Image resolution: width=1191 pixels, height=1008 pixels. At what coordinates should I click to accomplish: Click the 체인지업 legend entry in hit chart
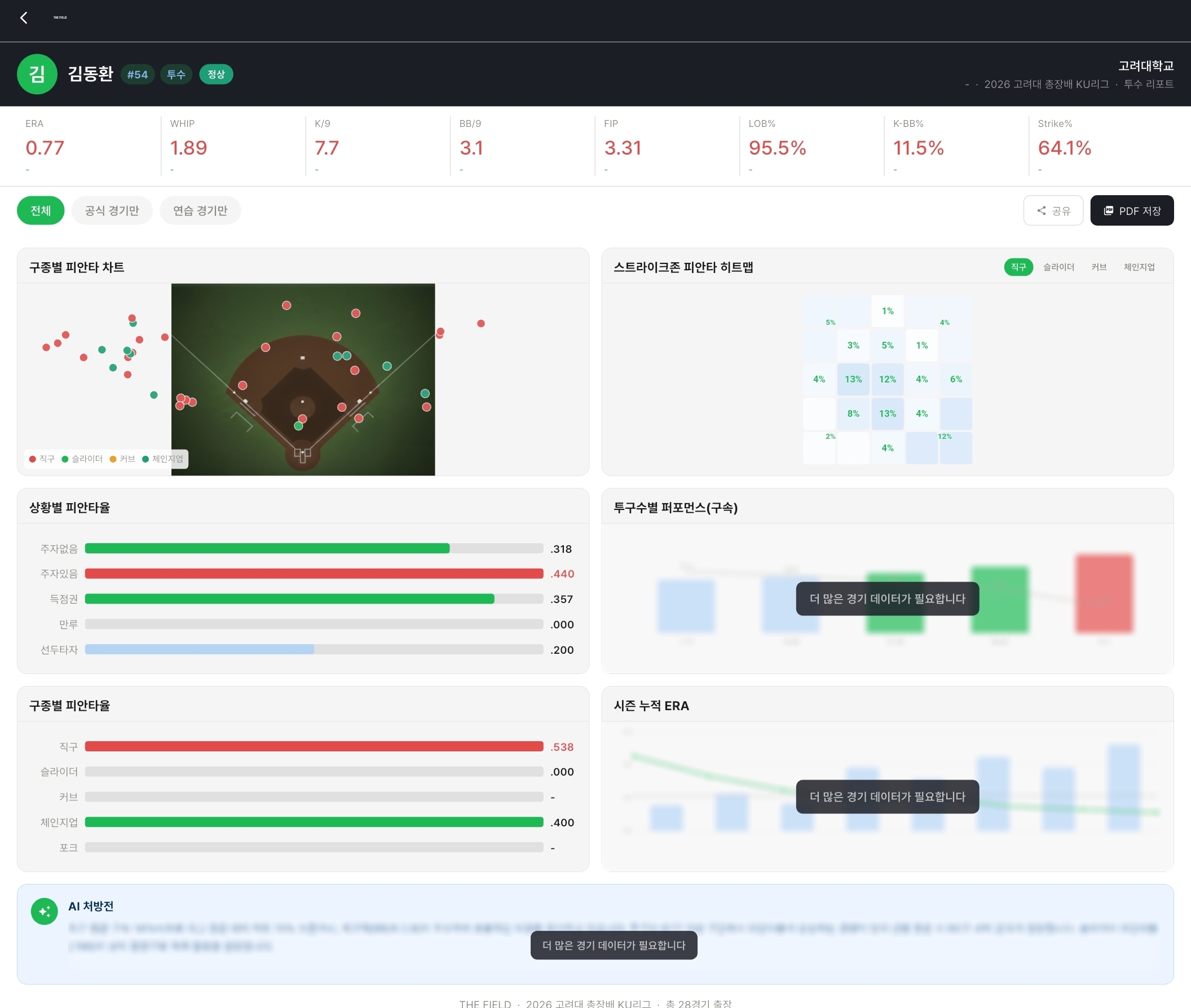pyautogui.click(x=163, y=459)
